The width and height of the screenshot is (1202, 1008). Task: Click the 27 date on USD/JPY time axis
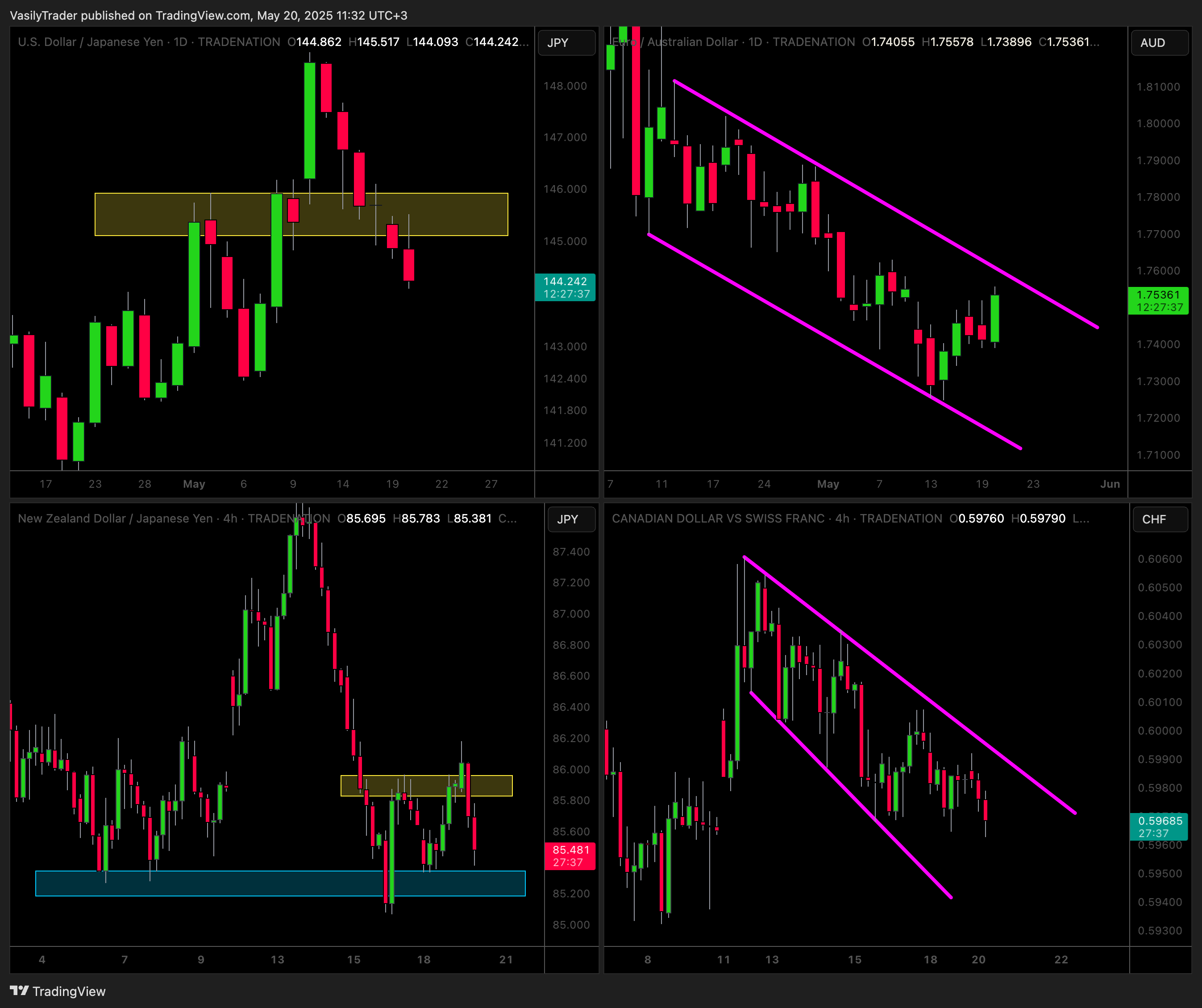(491, 484)
